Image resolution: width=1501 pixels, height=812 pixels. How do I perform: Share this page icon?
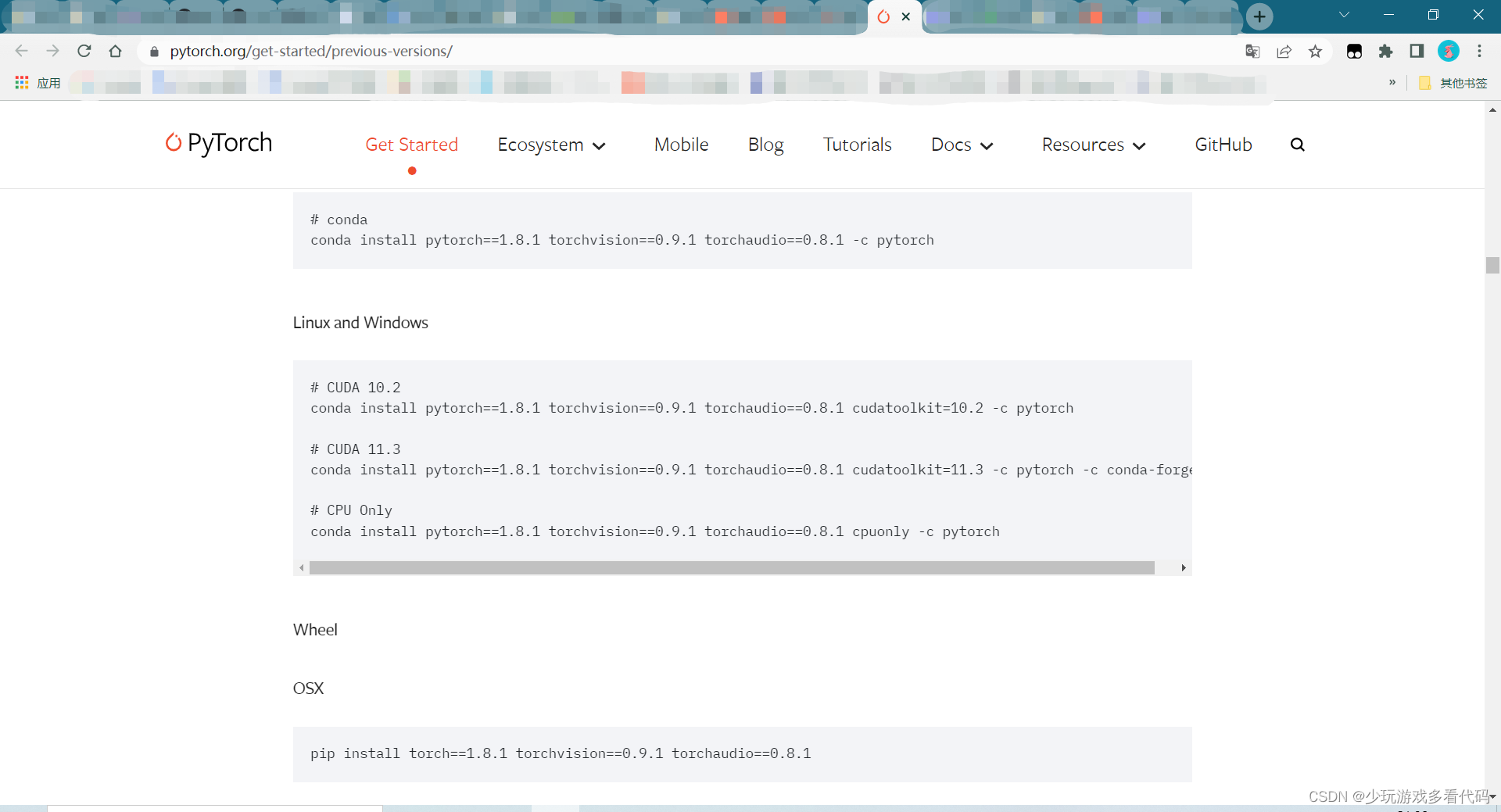[1284, 52]
